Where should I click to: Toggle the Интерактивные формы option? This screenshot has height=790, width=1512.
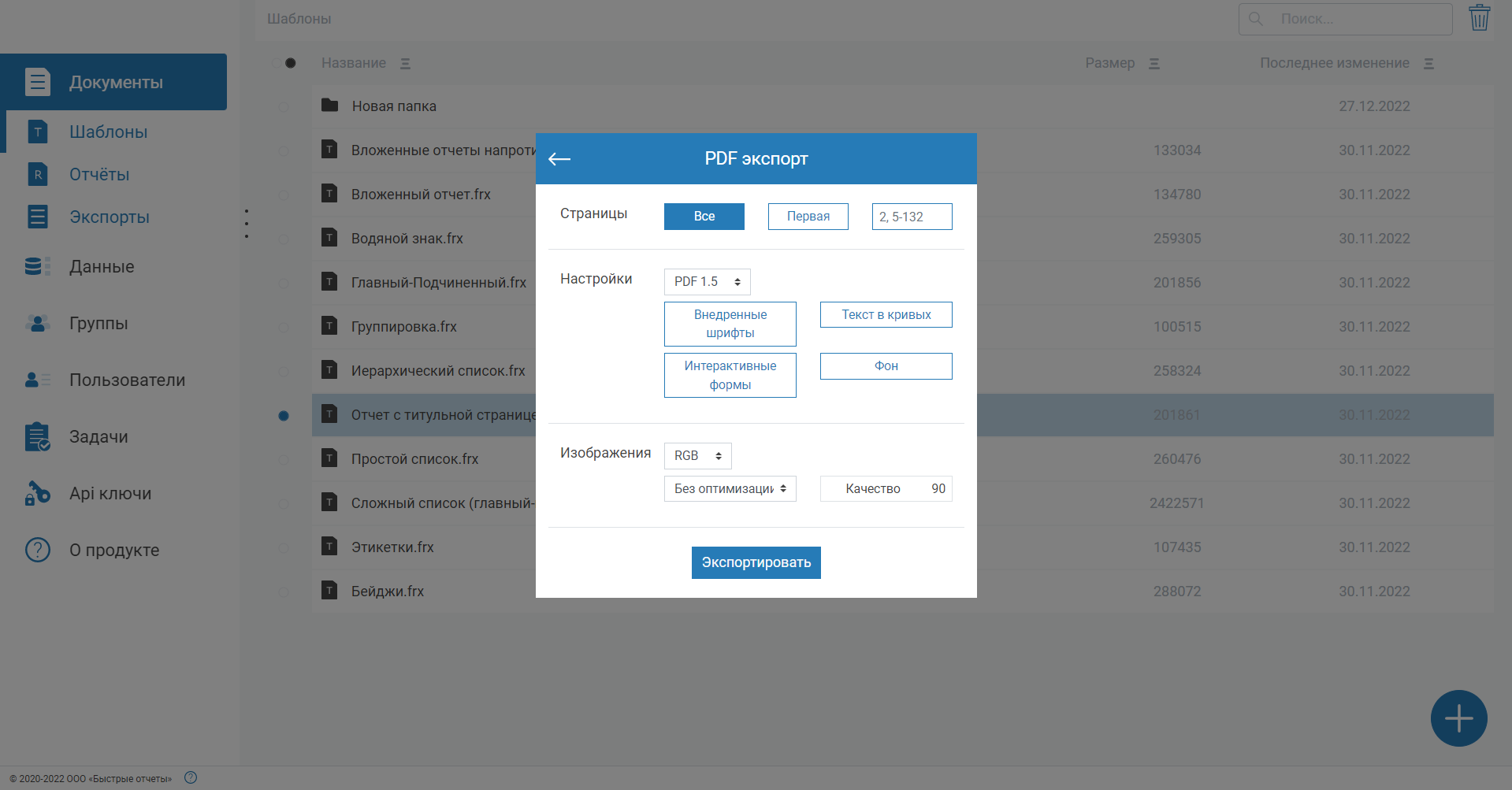[x=730, y=375]
